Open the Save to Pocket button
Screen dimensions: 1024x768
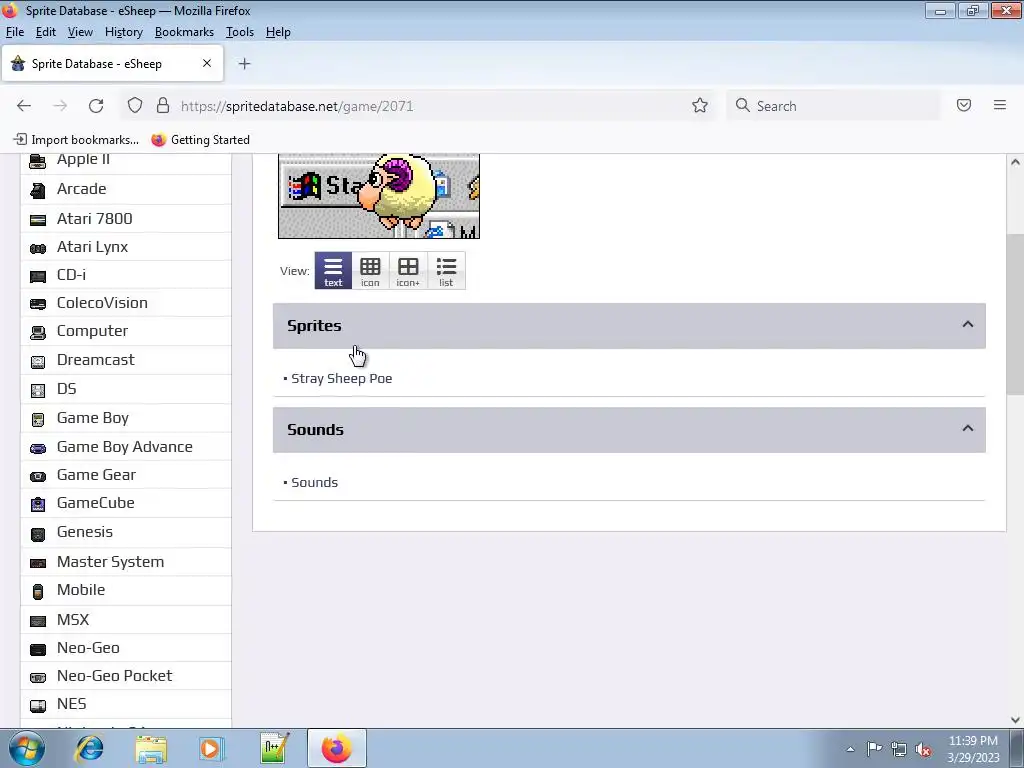[964, 105]
